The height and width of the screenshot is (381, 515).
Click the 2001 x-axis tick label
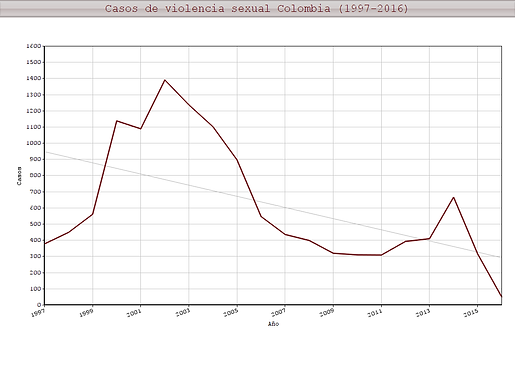(134, 312)
